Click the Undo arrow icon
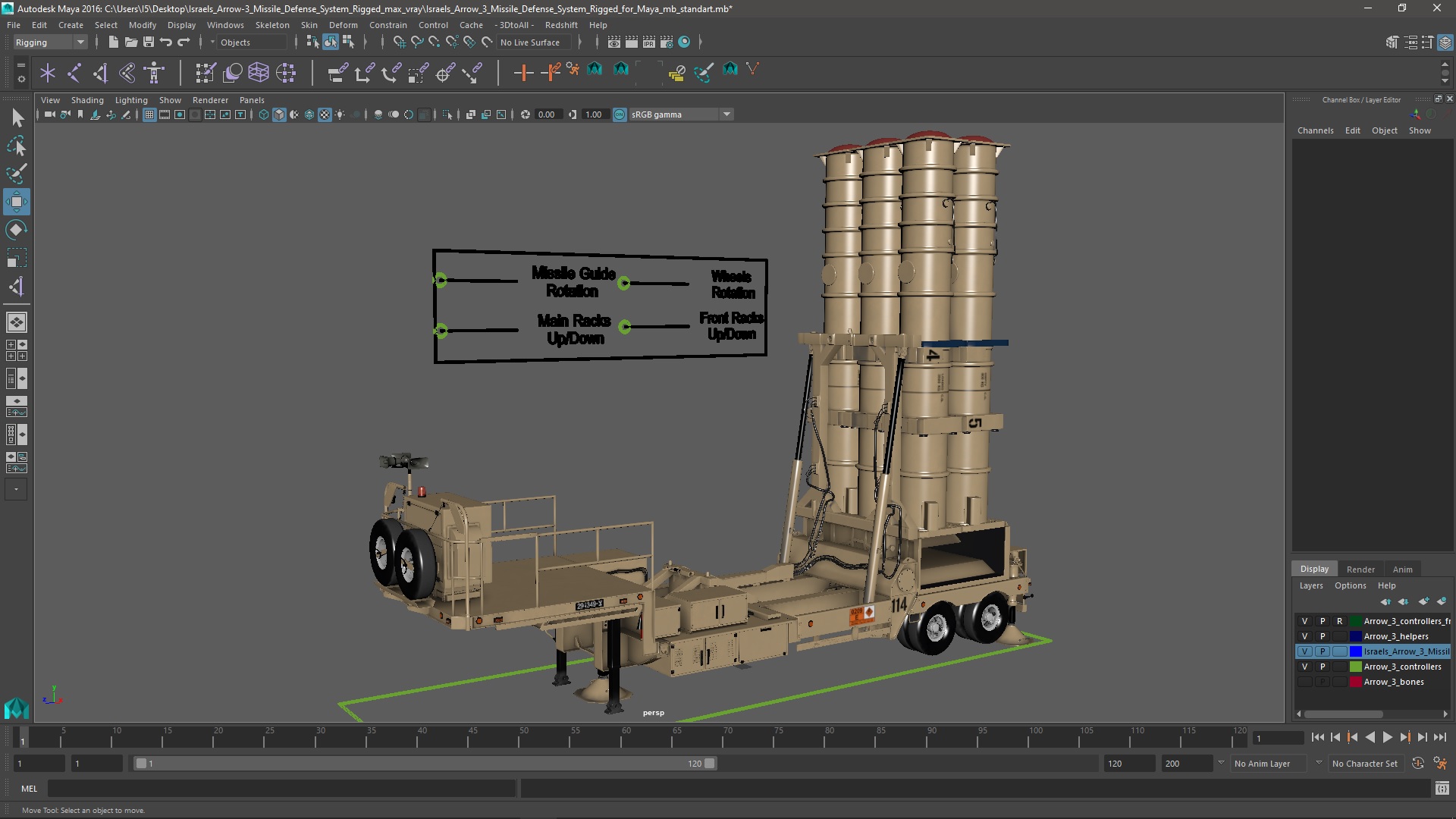 pyautogui.click(x=166, y=42)
